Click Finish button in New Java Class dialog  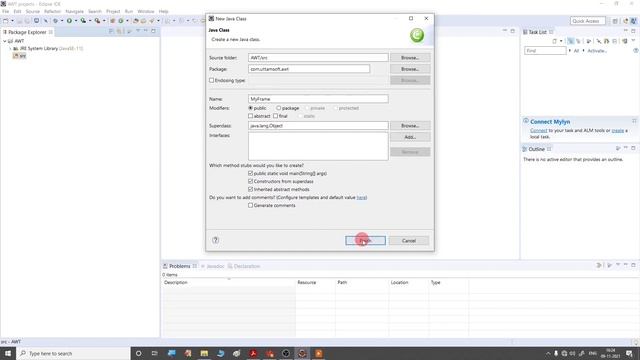[365, 241]
